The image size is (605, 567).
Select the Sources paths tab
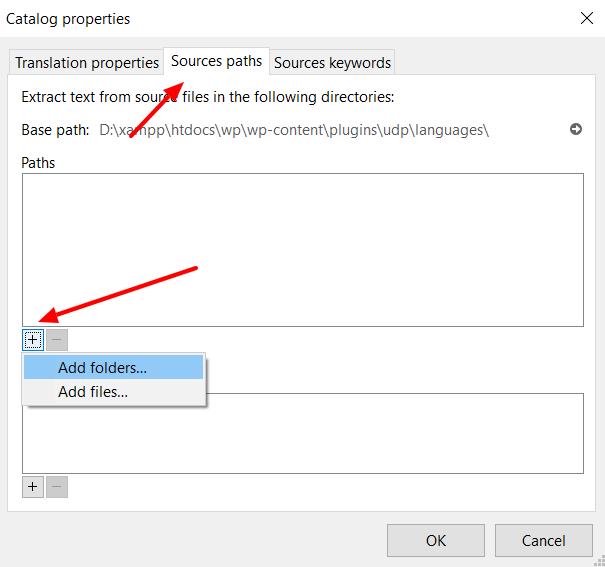pos(216,61)
